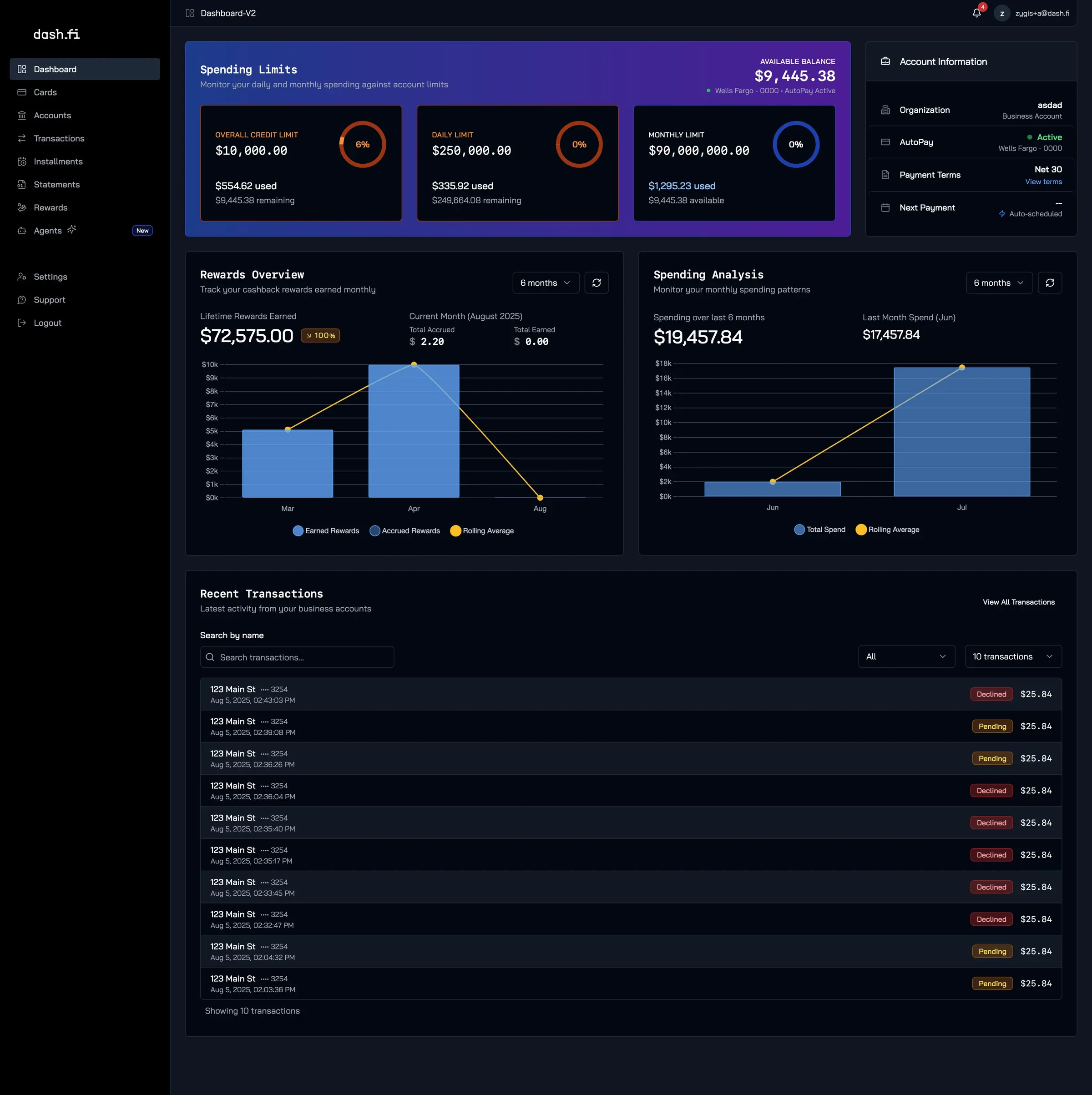Go to Rewards in the sidebar
Viewport: 1092px width, 1095px height.
pos(85,207)
